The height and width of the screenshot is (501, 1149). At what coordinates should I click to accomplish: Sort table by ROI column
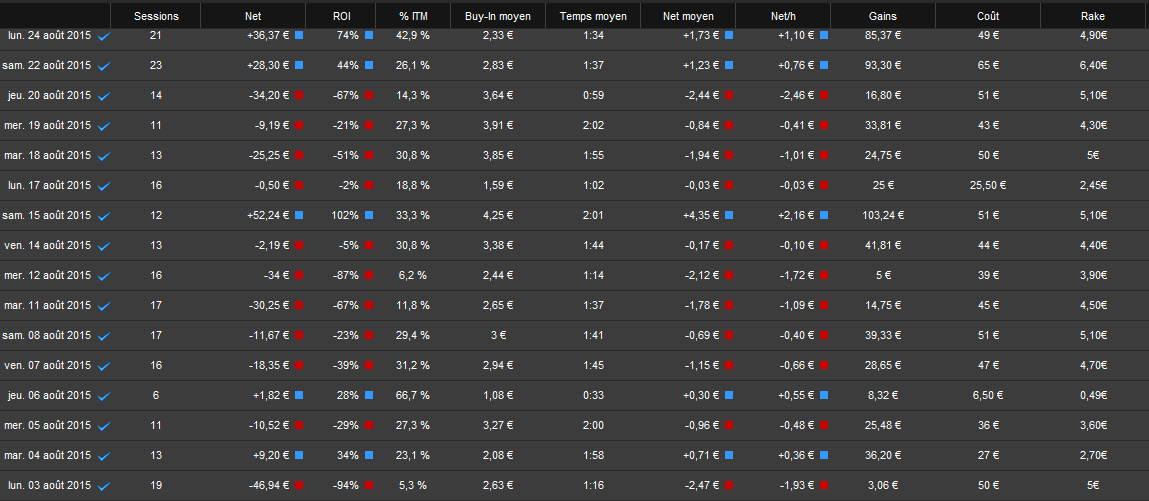click(343, 16)
